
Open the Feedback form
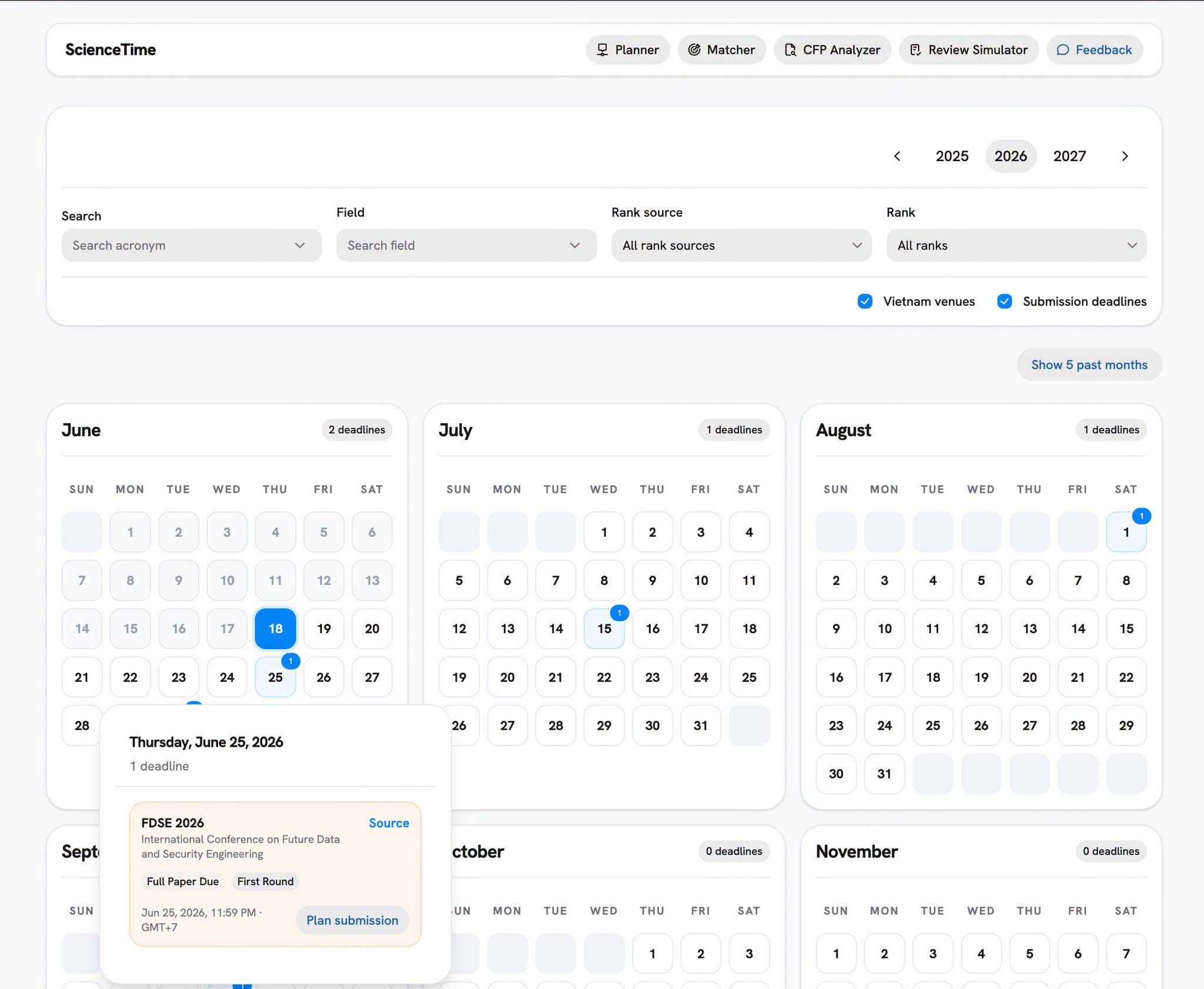click(x=1094, y=50)
